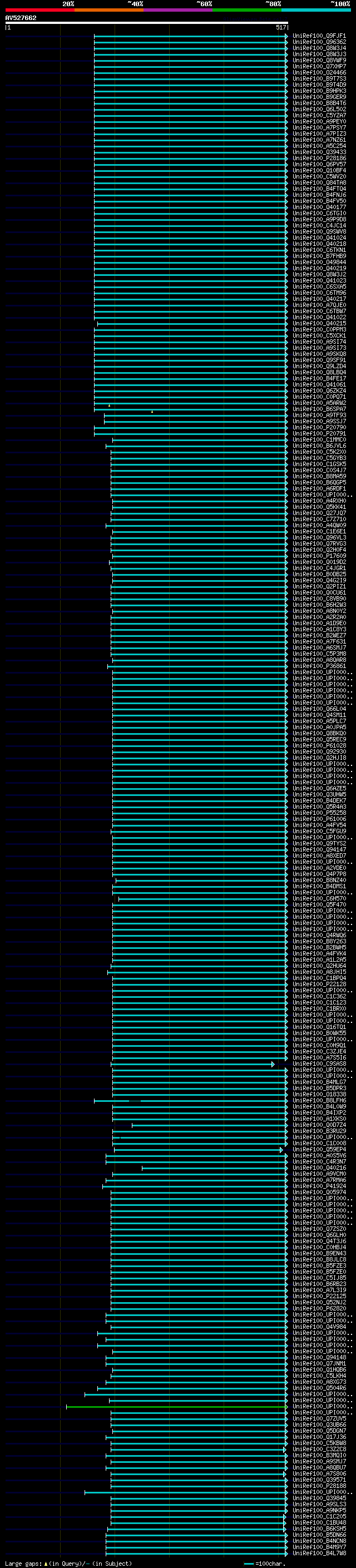Select hit label UniRef100_B6KSH5
This screenshot has height=1568, width=356.
click(x=319, y=1529)
